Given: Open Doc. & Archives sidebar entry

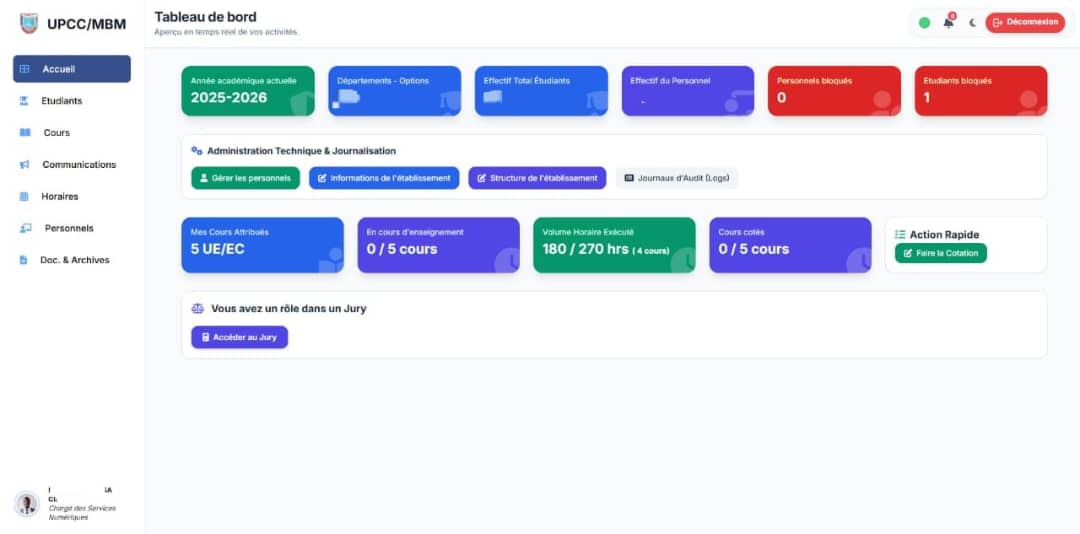Looking at the screenshot, I should pyautogui.click(x=72, y=260).
